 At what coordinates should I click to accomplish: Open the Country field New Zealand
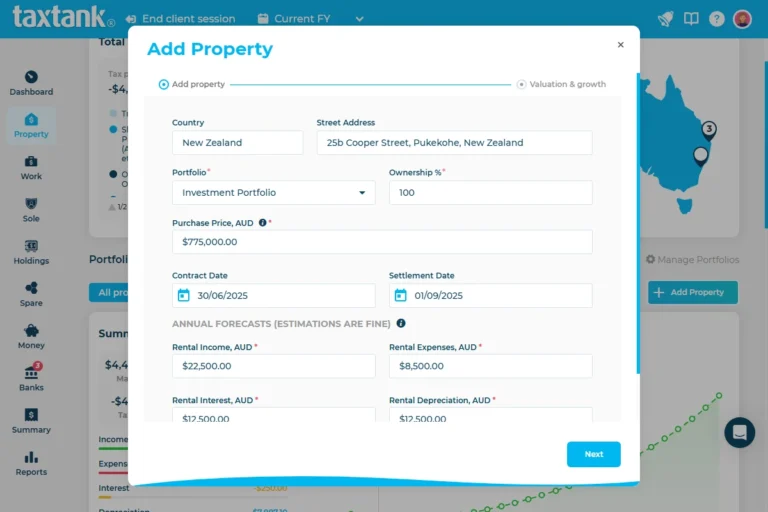[238, 143]
